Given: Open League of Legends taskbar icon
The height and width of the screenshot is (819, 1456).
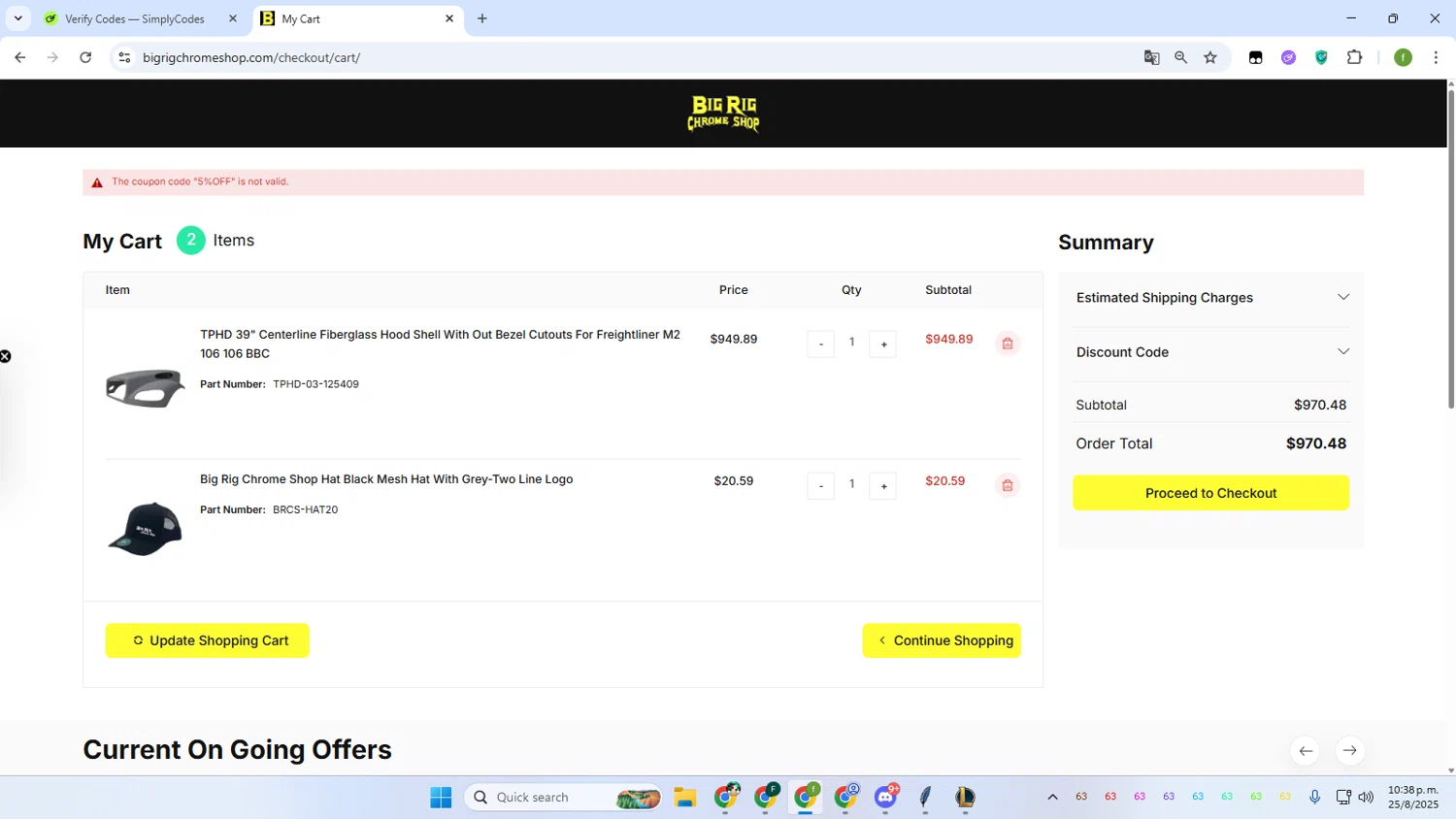Looking at the screenshot, I should point(965,798).
